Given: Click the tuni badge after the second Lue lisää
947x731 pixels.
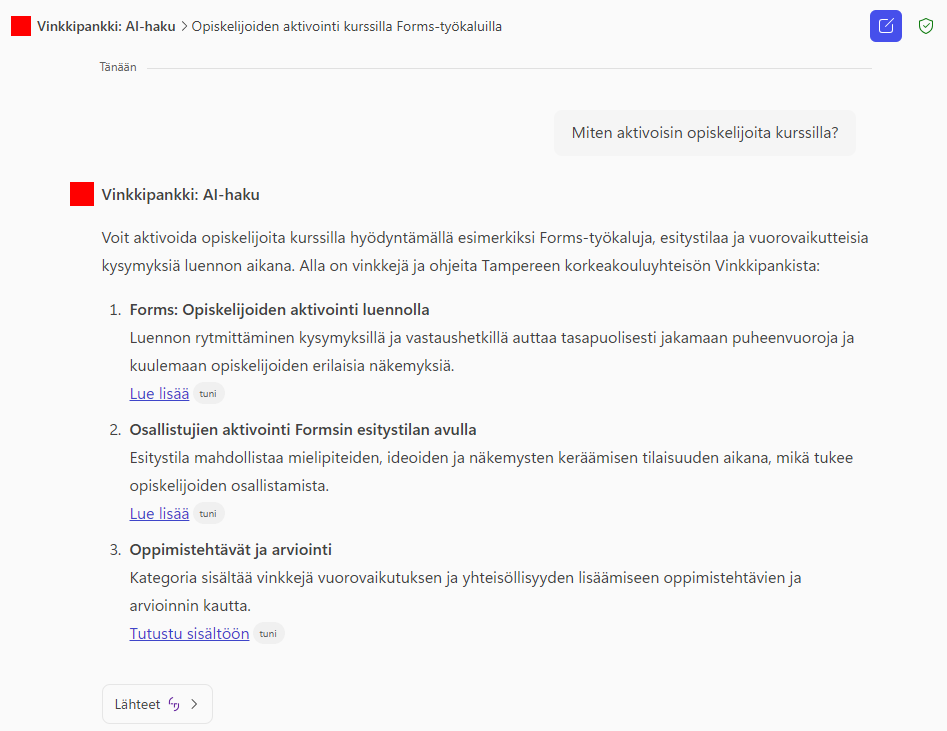Looking at the screenshot, I should (208, 514).
